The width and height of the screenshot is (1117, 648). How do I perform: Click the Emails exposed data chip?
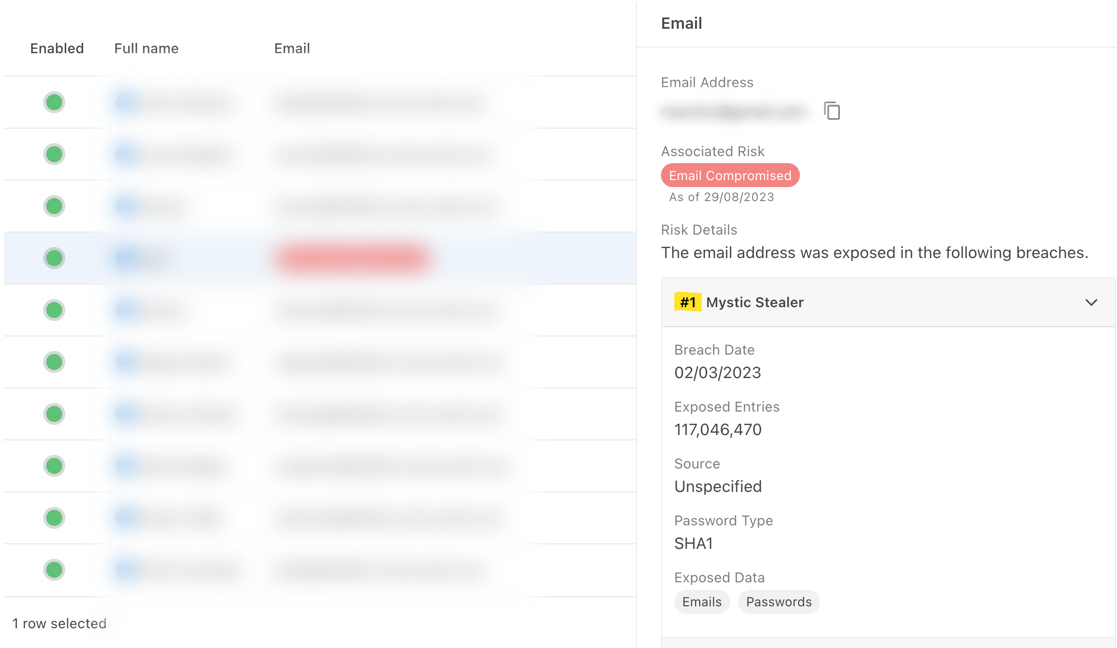coord(701,601)
